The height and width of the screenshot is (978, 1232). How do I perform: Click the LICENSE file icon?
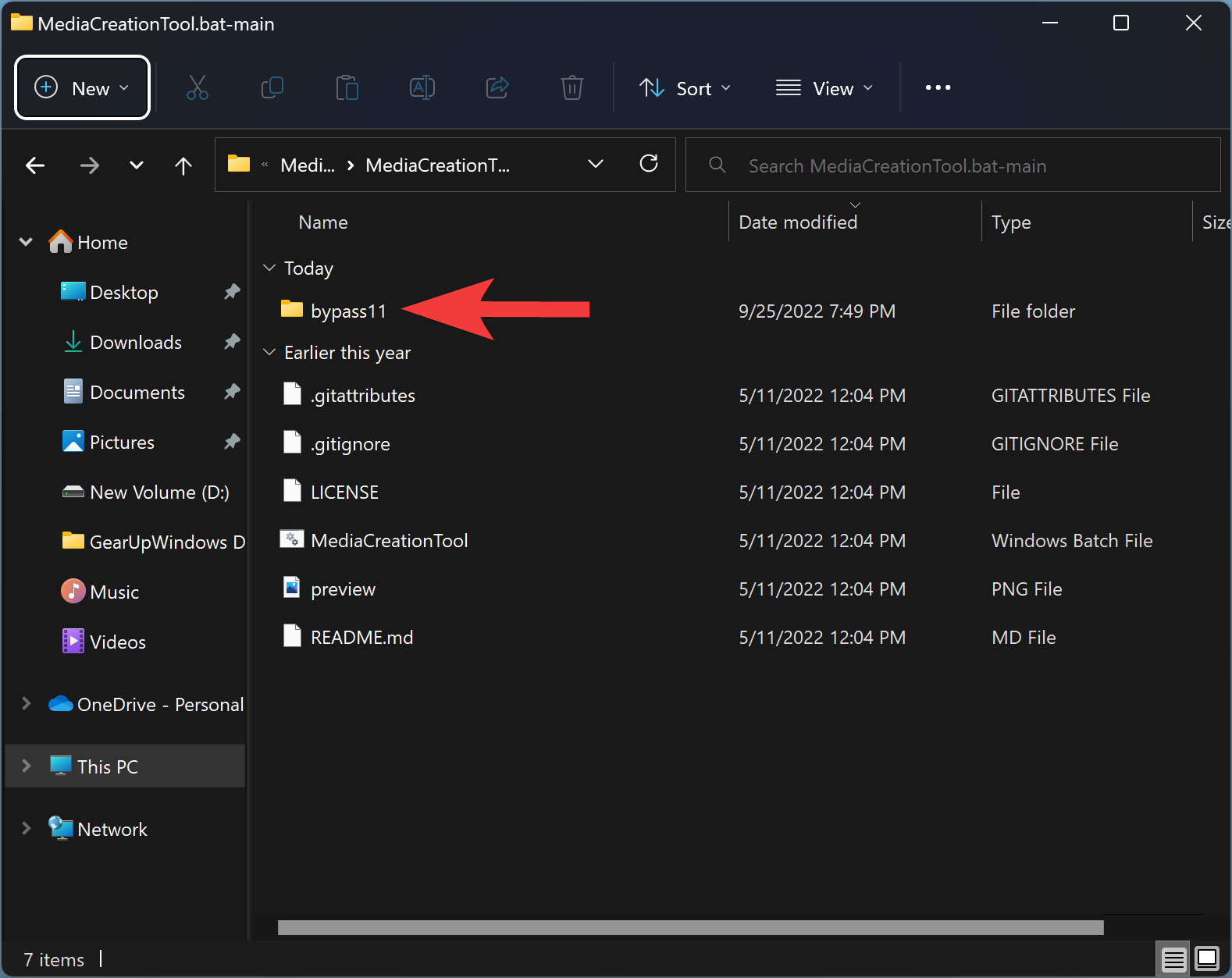(292, 491)
